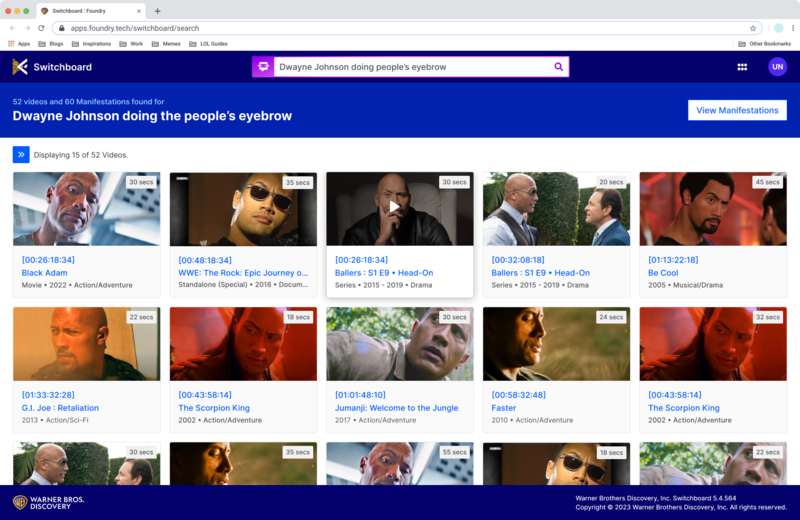Click the Switchboard logo icon
This screenshot has width=800, height=520.
[20, 67]
